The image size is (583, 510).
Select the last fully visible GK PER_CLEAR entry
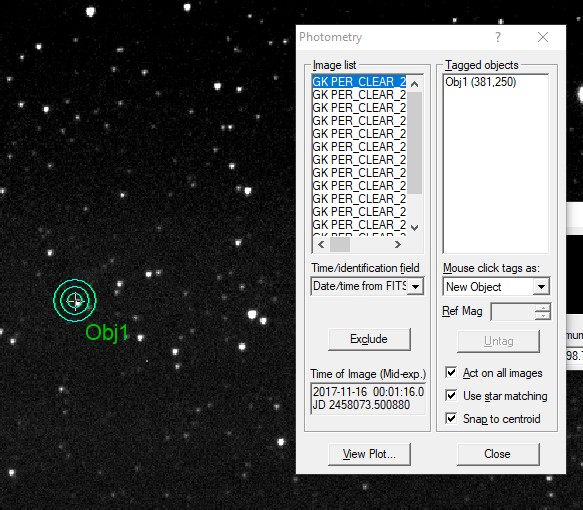359,225
